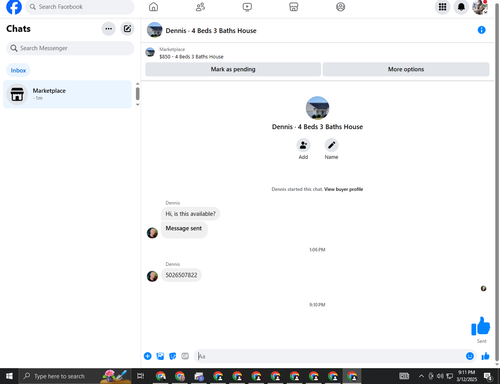Click the Add people icon
The width and height of the screenshot is (500, 384).
tap(303, 145)
